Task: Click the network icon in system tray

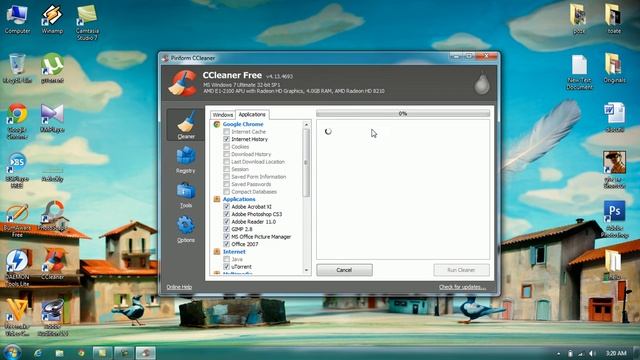Action: pyautogui.click(x=580, y=353)
